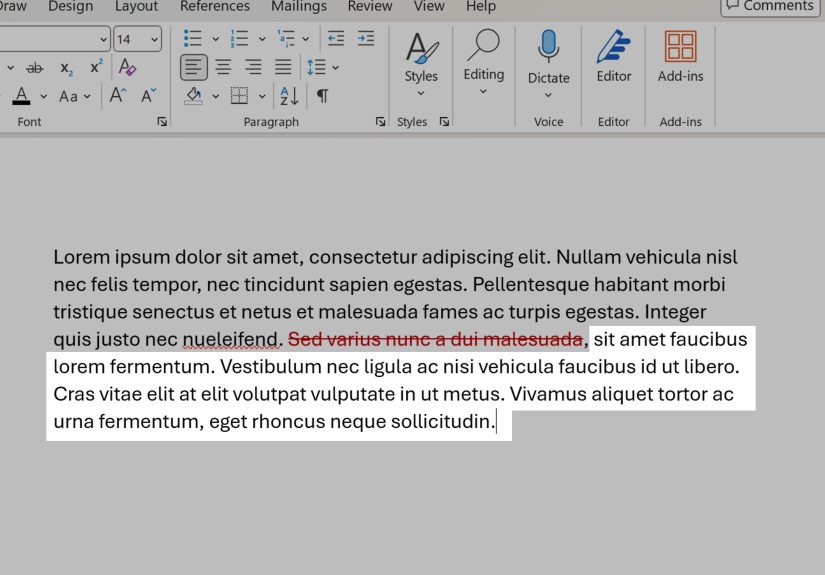
Task: Switch to the References tab
Action: click(215, 6)
